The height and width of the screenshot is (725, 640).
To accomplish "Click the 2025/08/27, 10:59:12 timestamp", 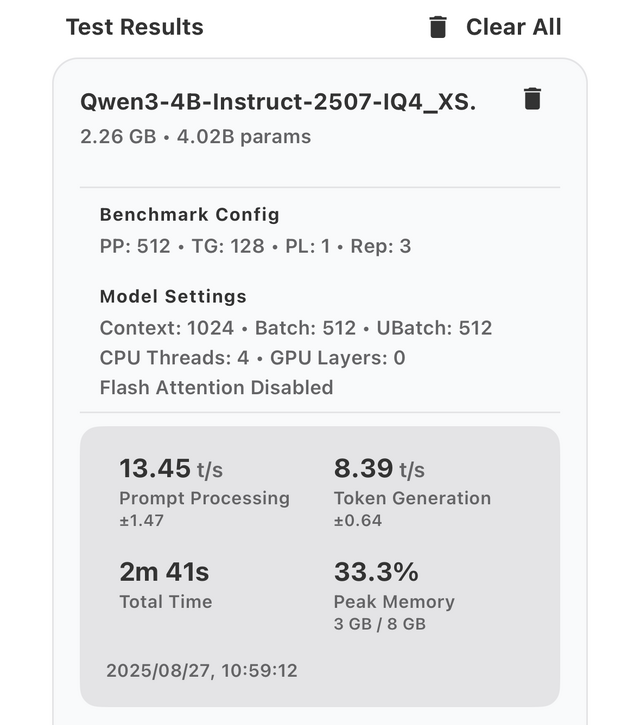I will coord(201,671).
